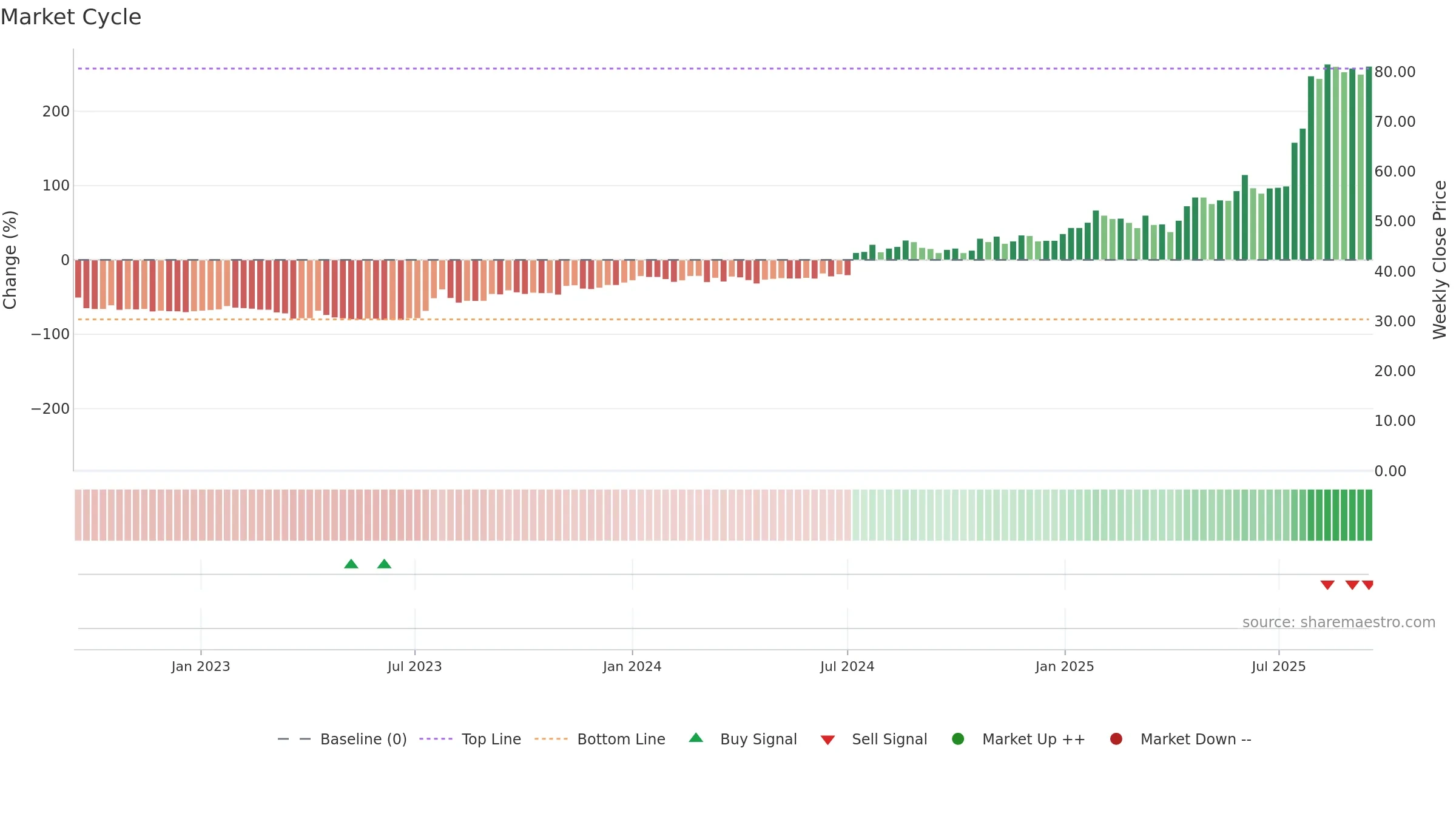Toggle the Market Up ++ legend entry
Image resolution: width=1456 pixels, height=819 pixels.
coord(1019,739)
